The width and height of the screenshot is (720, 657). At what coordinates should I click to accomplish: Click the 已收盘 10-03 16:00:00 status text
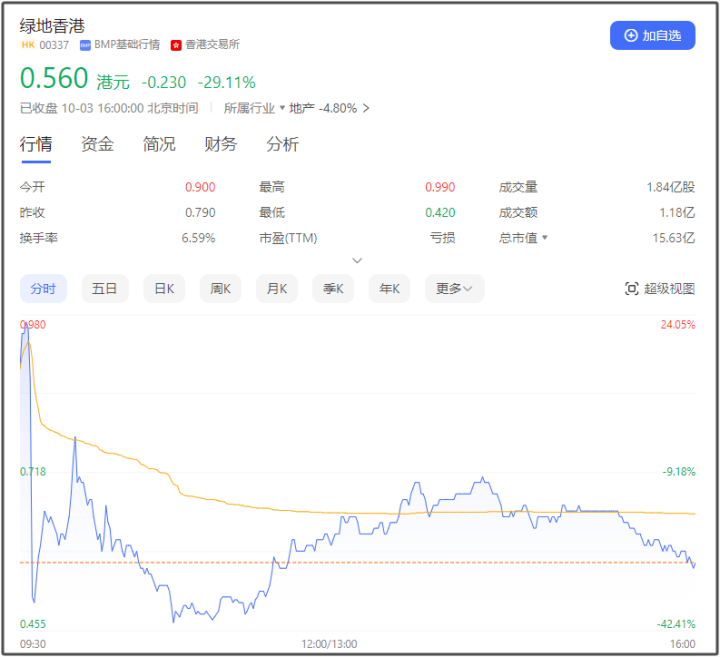(109, 108)
